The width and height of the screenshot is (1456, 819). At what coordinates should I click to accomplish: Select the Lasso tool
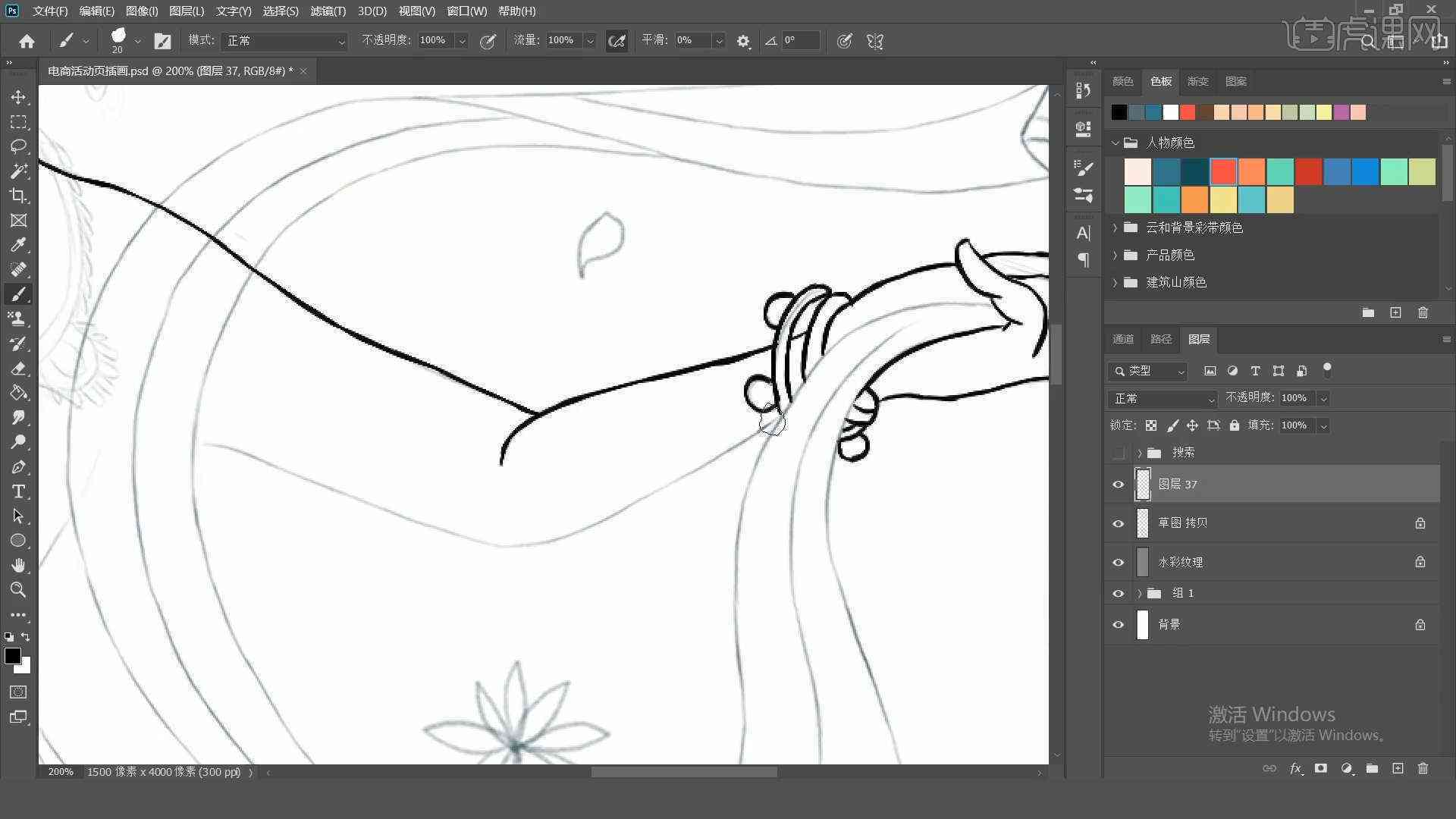[x=18, y=146]
